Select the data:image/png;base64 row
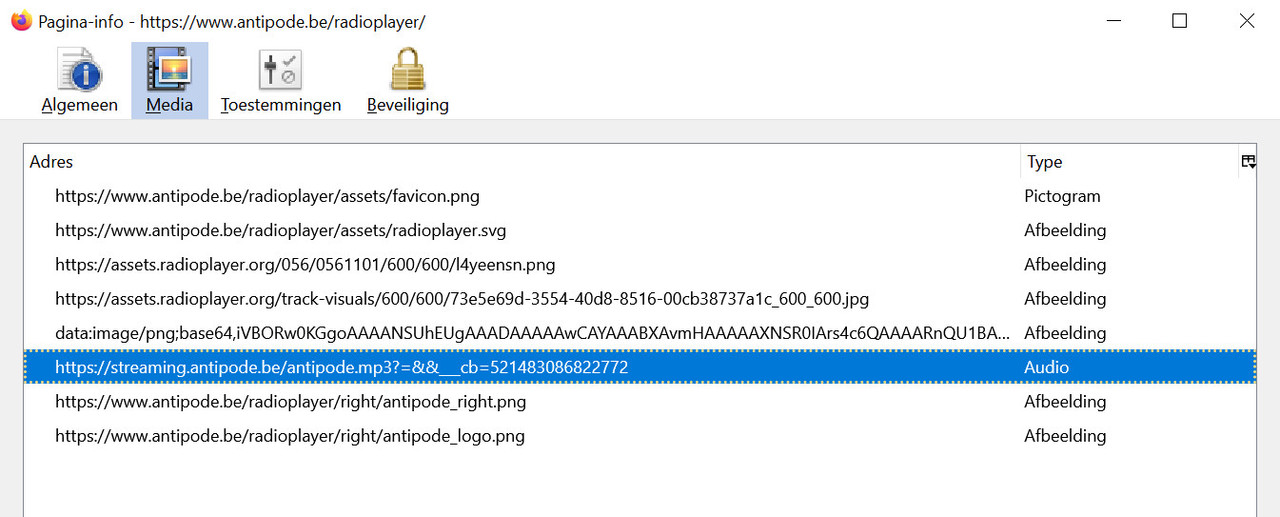The height and width of the screenshot is (517, 1280). pyautogui.click(x=640, y=332)
